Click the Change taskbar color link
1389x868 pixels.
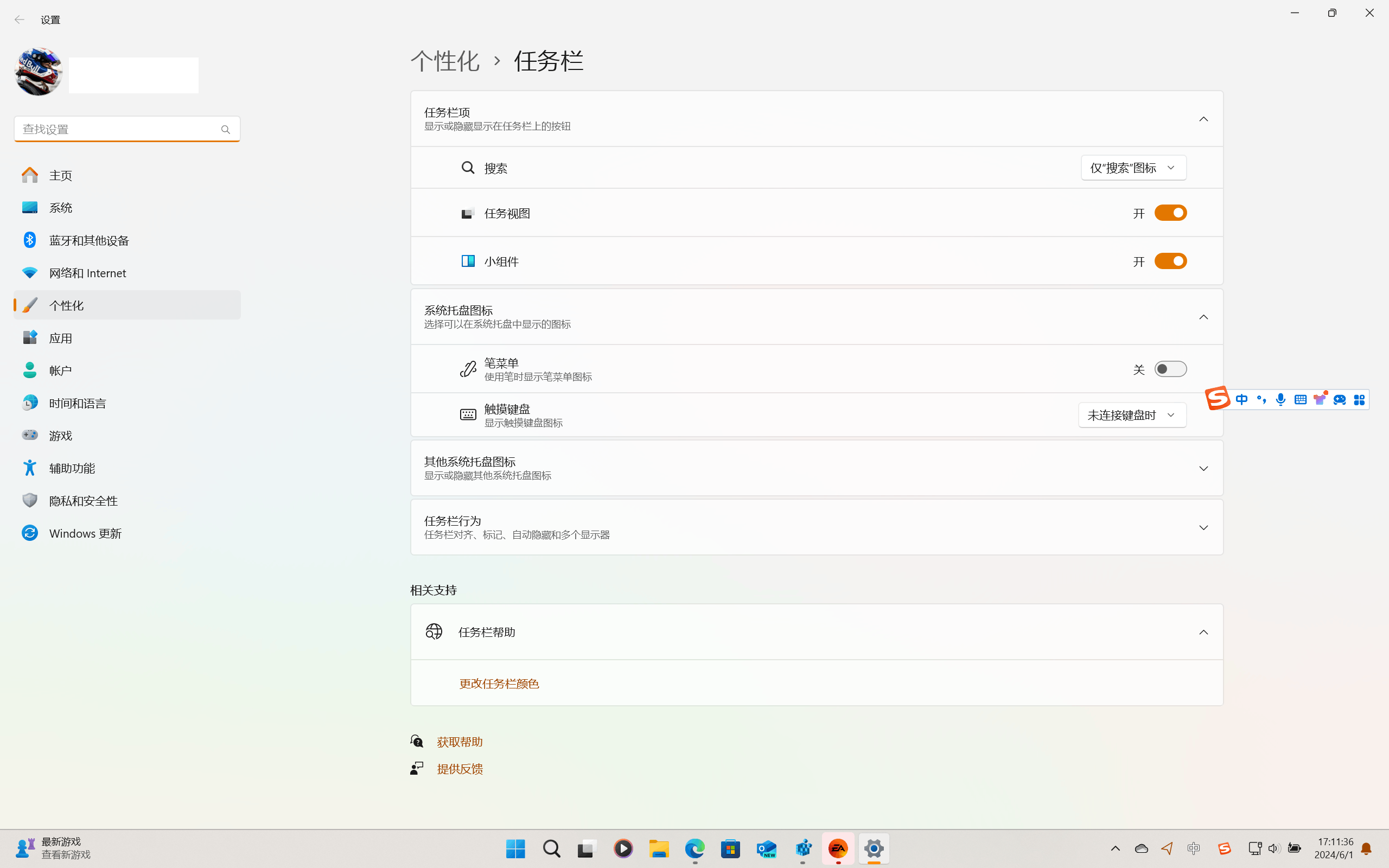[499, 683]
